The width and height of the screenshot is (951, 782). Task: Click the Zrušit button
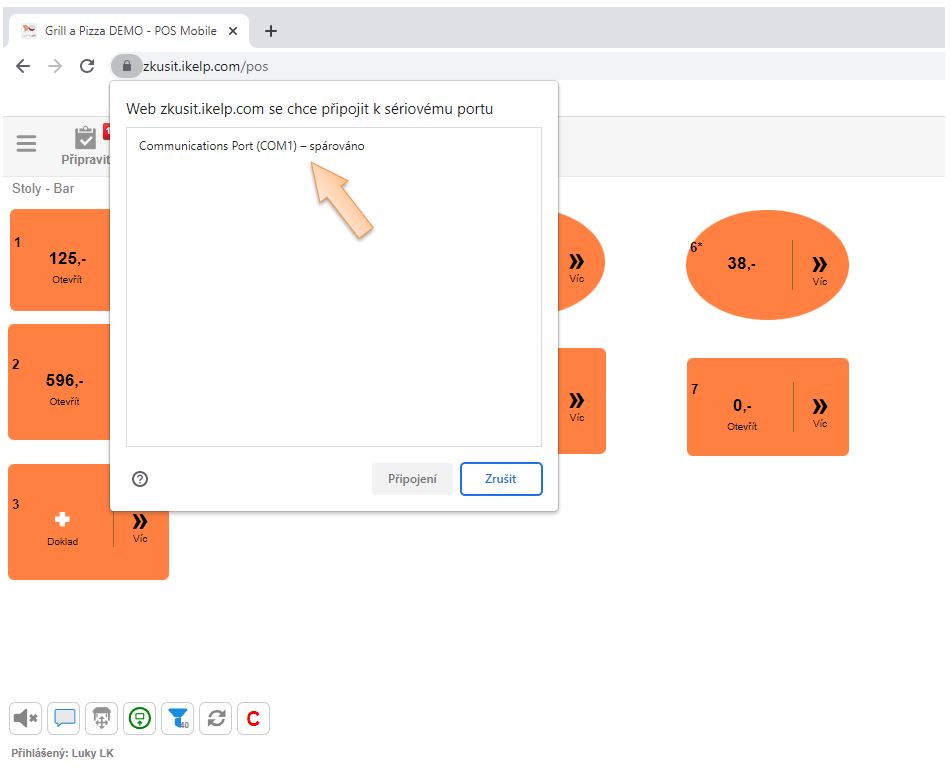coord(501,479)
